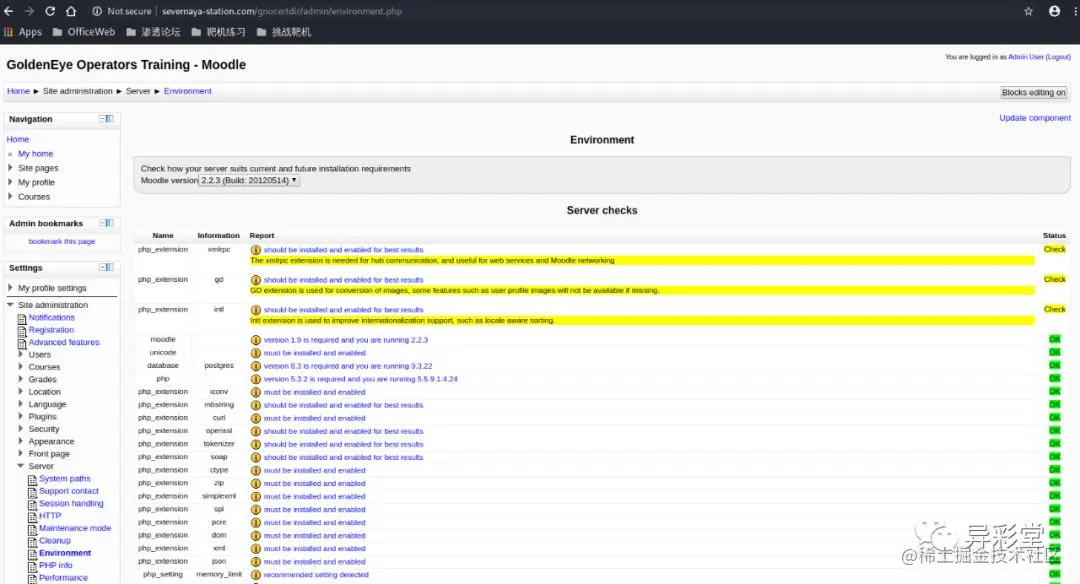The height and width of the screenshot is (584, 1080).
Task: Click the Blocks editing on button
Action: 1034,92
